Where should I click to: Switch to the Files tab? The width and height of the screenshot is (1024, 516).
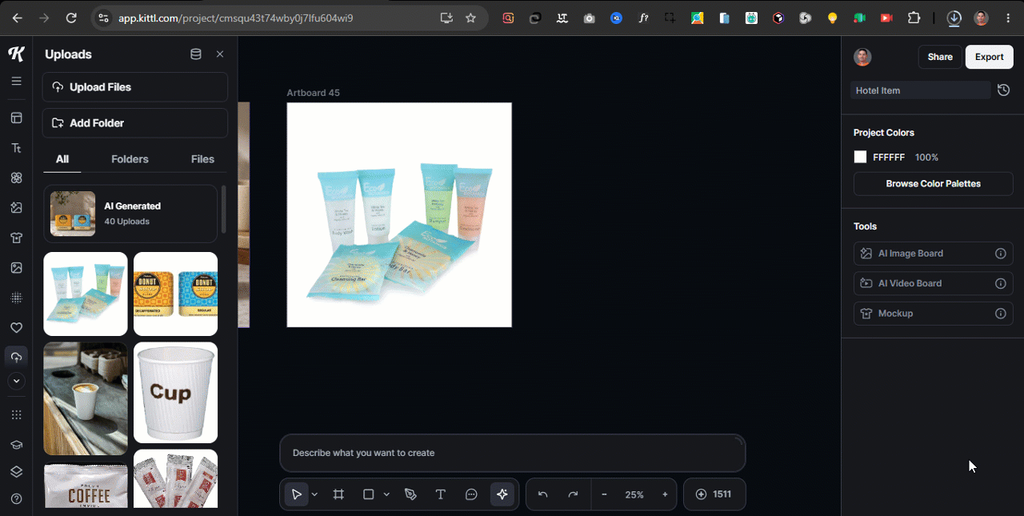point(202,159)
